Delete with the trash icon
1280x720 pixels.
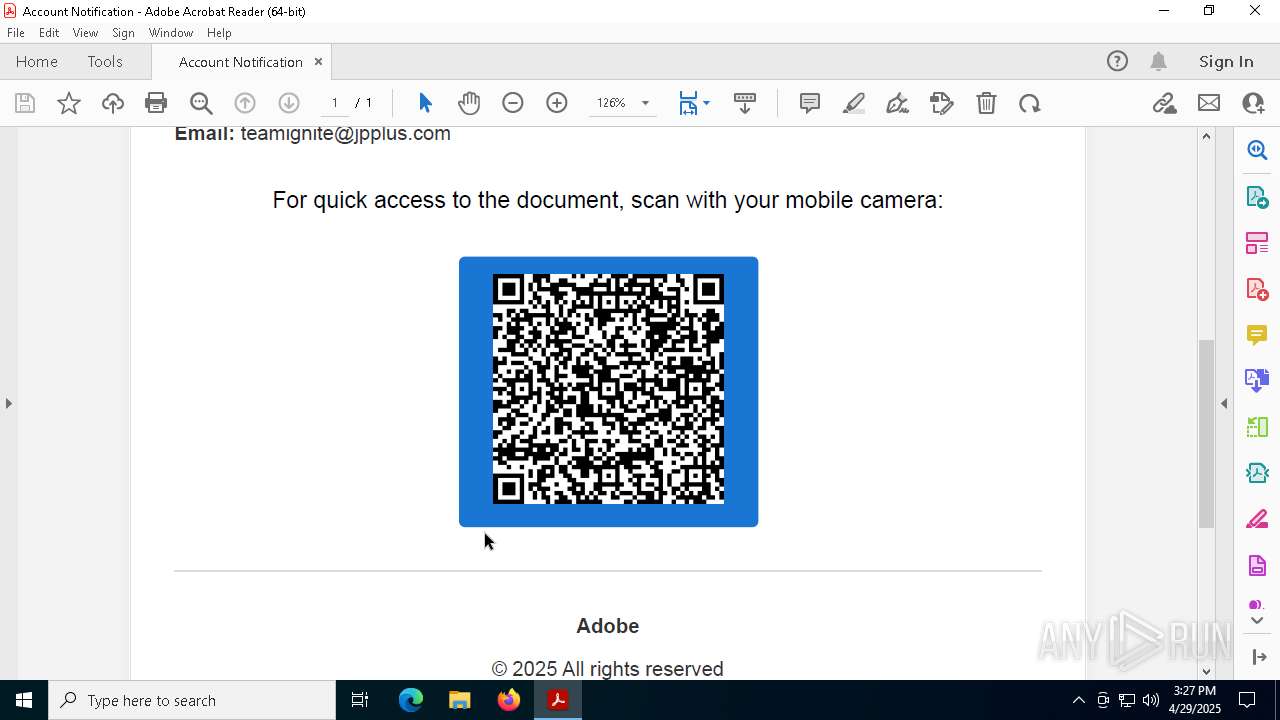pos(986,103)
